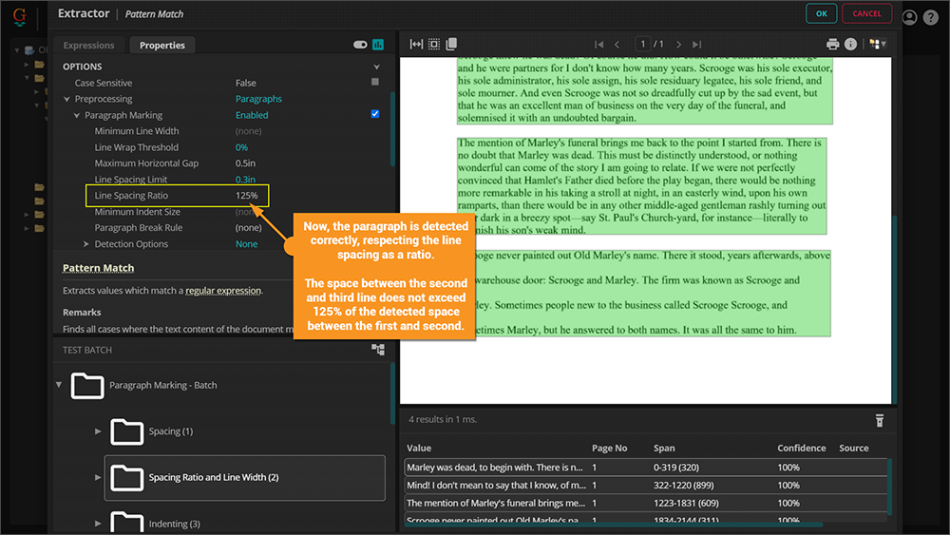The height and width of the screenshot is (535, 950).
Task: Go to the first page of document
Action: point(599,44)
